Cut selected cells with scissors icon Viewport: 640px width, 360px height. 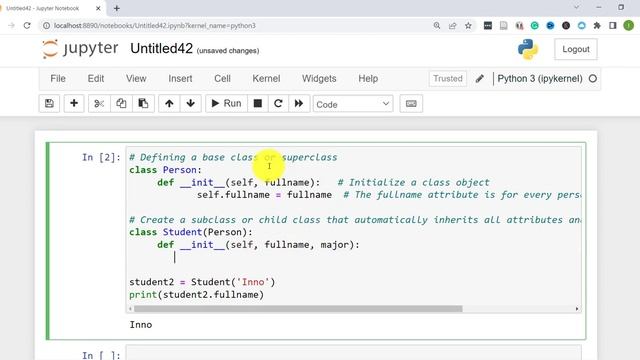pos(99,104)
